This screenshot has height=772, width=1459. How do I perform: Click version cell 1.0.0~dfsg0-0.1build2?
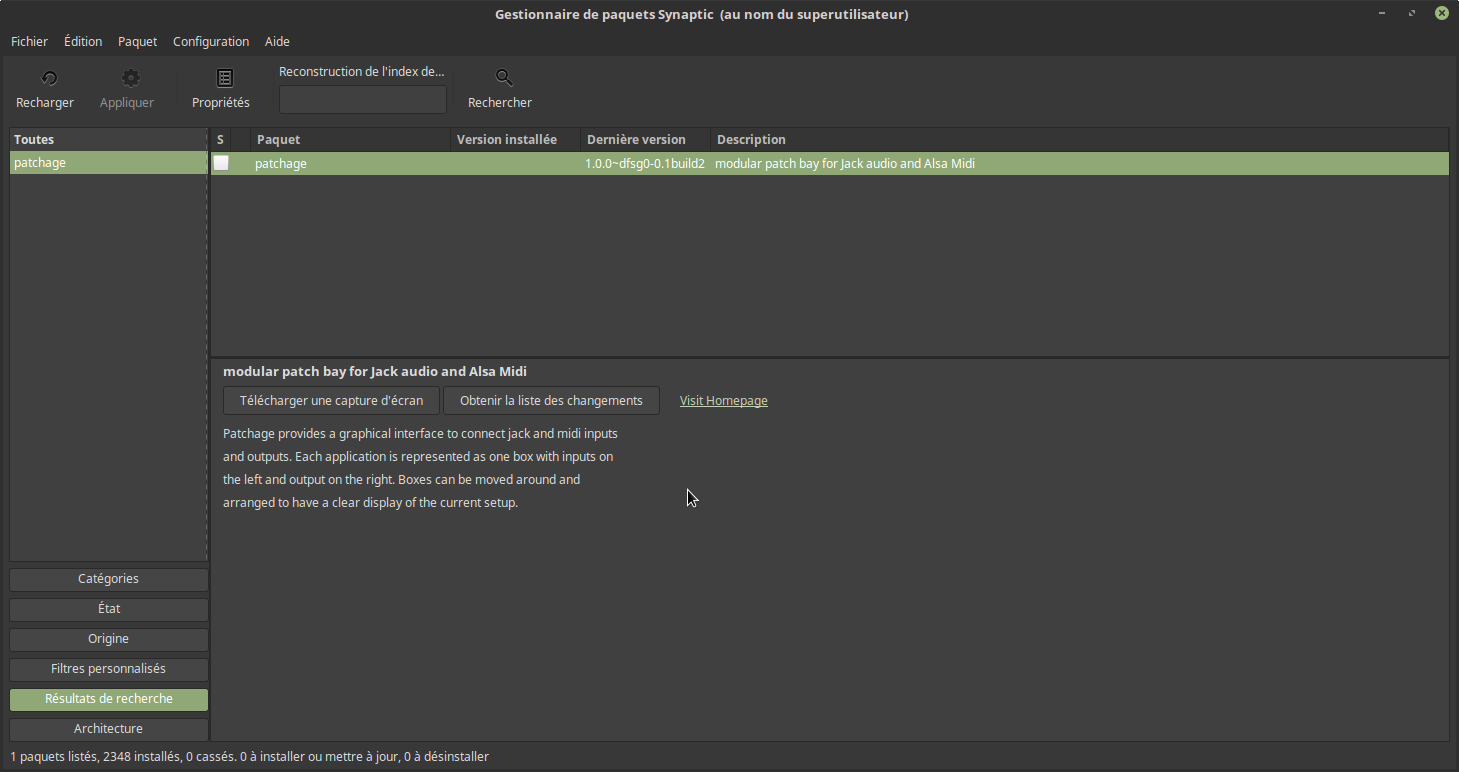(645, 163)
